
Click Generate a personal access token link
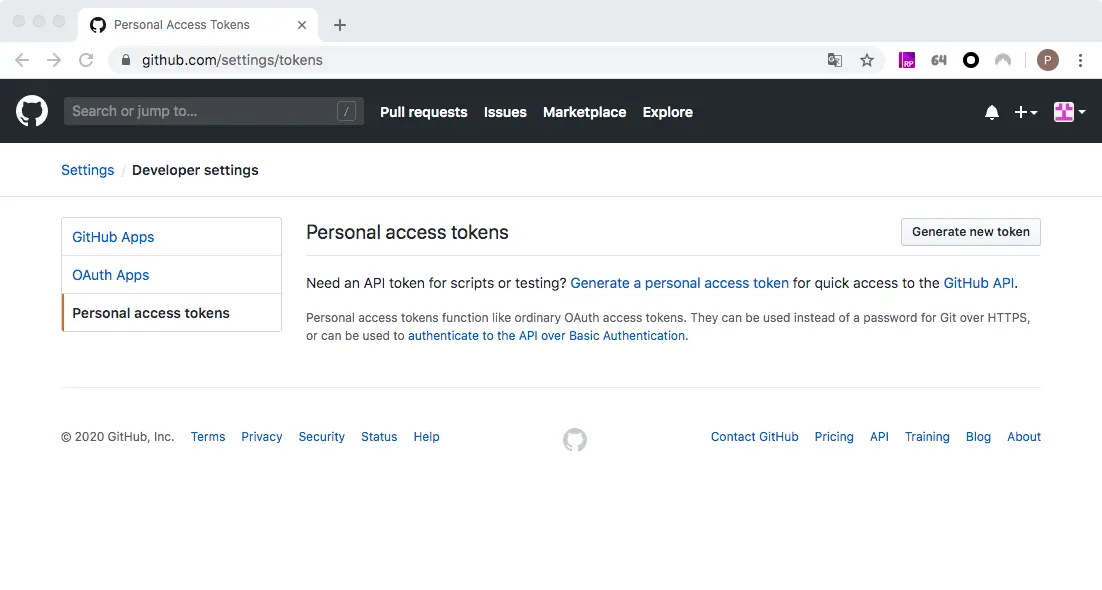pyautogui.click(x=679, y=283)
